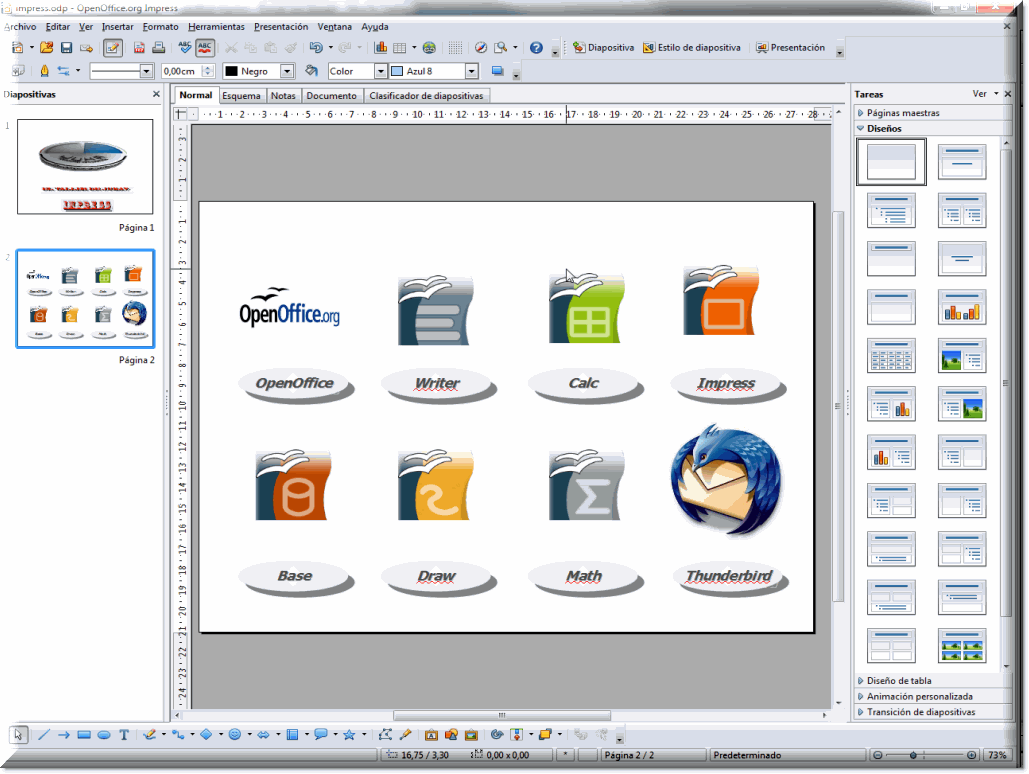The height and width of the screenshot is (774, 1029).
Task: Close the Diapositivas panel
Action: tap(156, 94)
